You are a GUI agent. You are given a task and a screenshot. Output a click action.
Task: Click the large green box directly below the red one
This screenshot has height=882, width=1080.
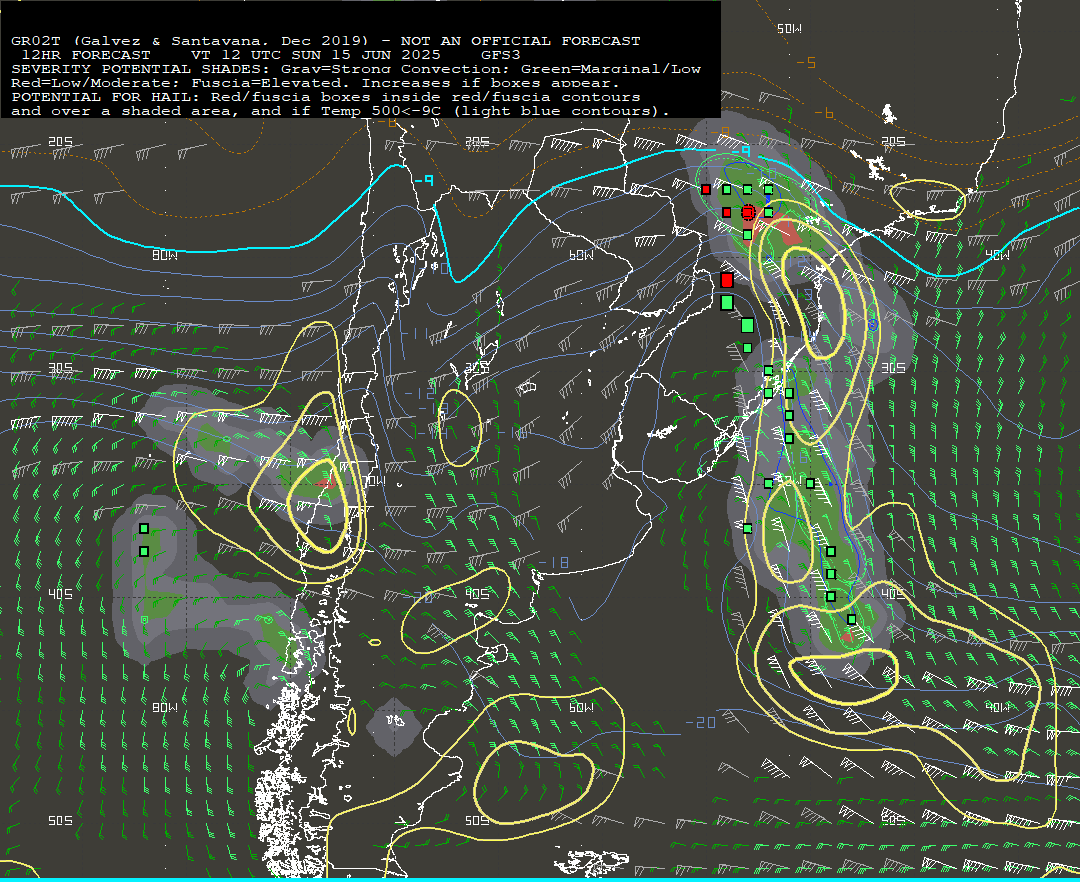tap(727, 302)
